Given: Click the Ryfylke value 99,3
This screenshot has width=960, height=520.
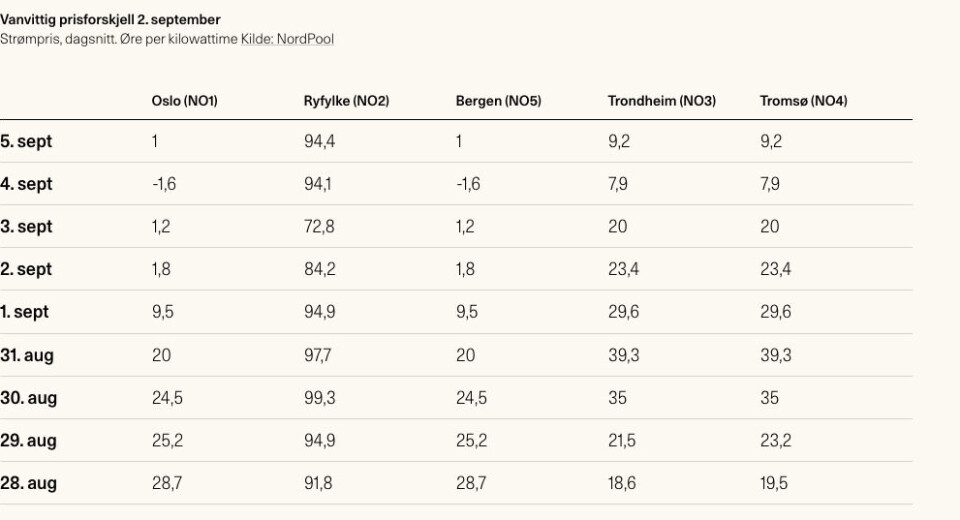Looking at the screenshot, I should pos(319,398).
